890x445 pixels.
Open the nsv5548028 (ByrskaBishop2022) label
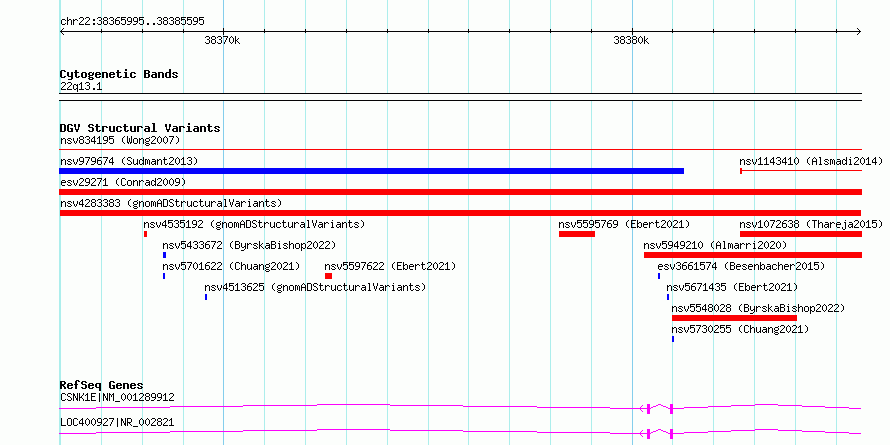[758, 308]
